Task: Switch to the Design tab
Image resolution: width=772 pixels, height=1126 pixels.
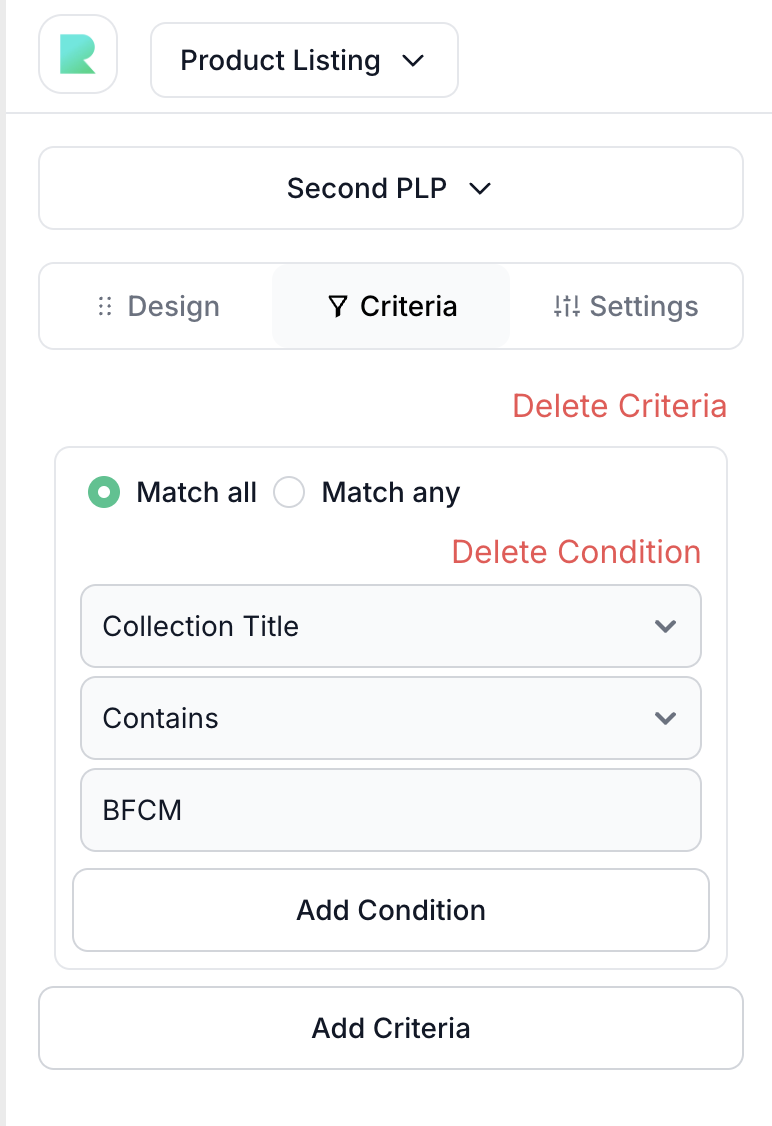Action: [158, 307]
